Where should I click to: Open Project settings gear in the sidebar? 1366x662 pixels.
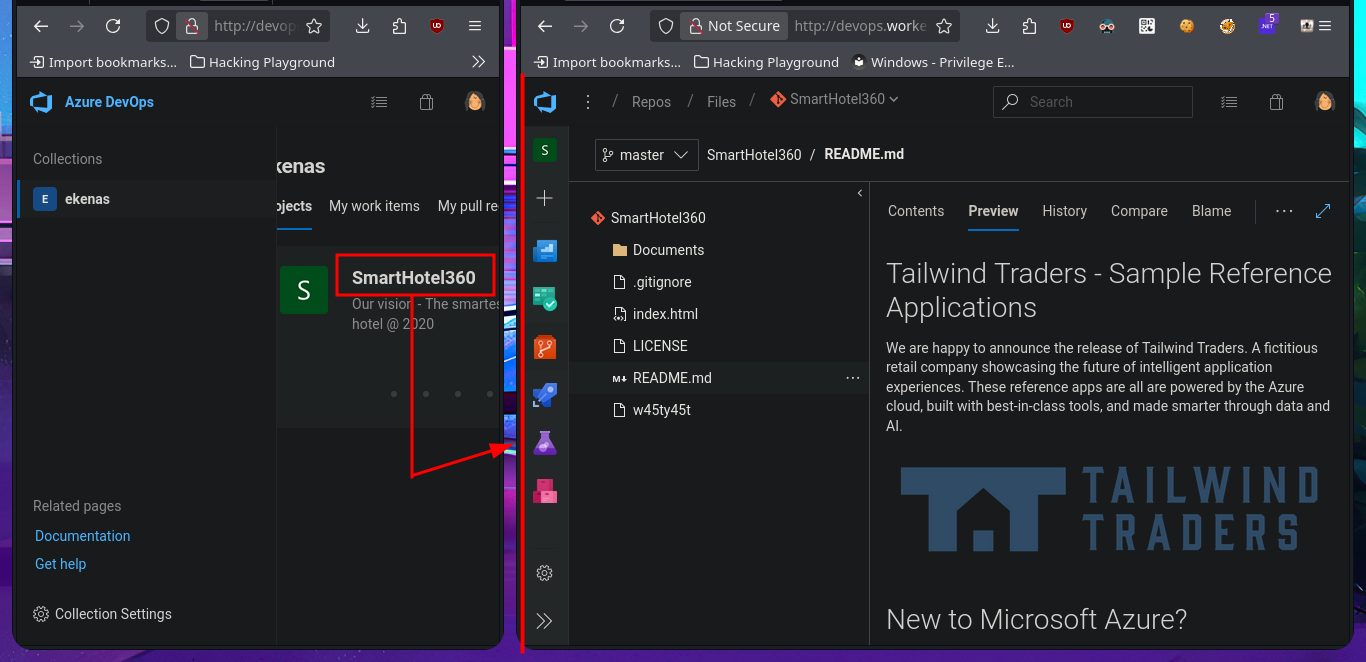pyautogui.click(x=544, y=573)
